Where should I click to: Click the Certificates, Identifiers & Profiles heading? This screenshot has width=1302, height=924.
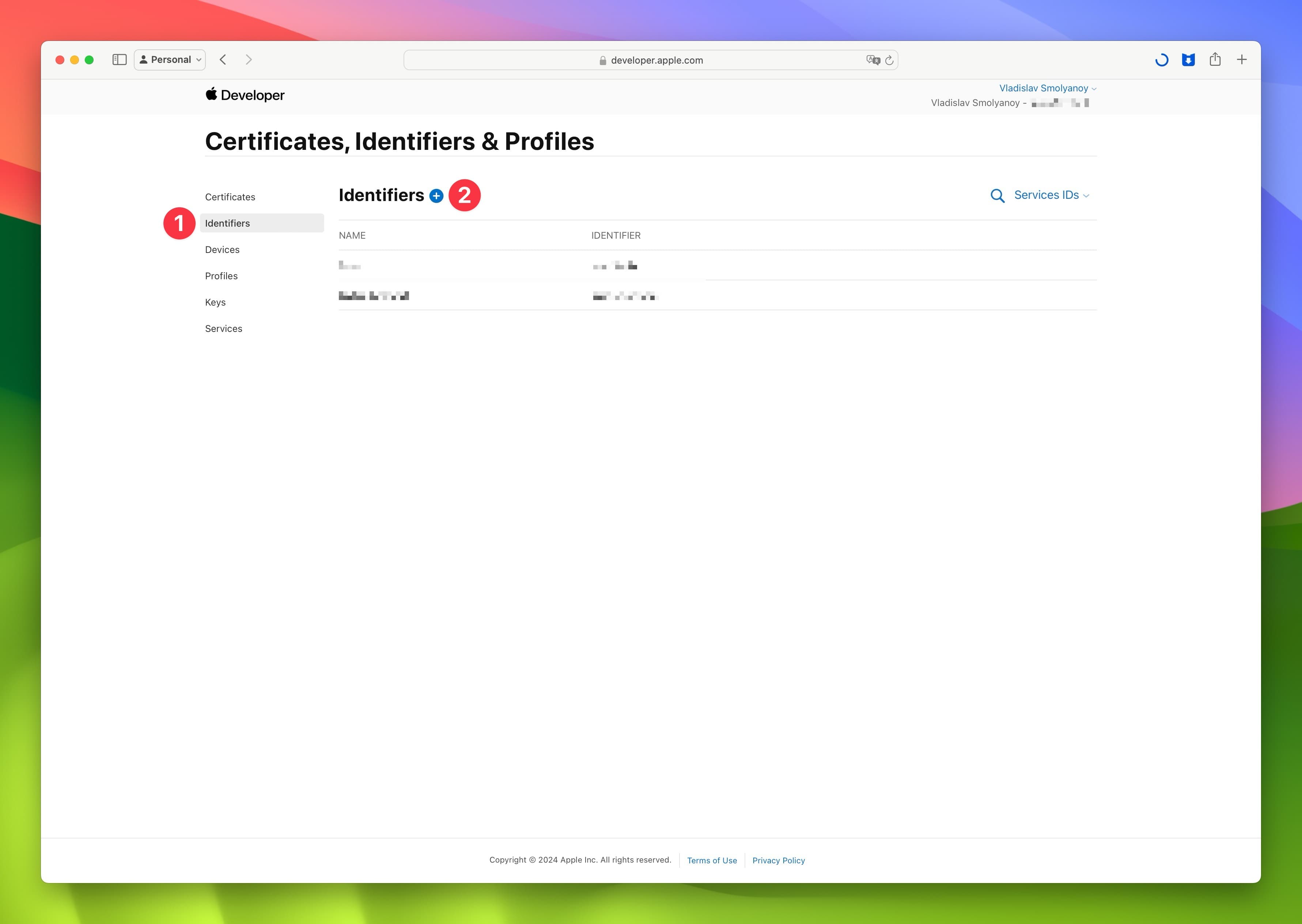pyautogui.click(x=400, y=141)
